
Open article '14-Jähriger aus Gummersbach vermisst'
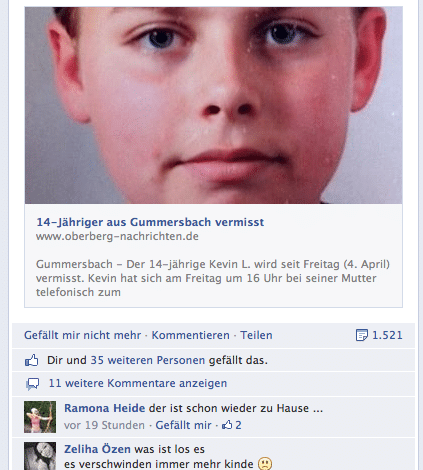(150, 222)
